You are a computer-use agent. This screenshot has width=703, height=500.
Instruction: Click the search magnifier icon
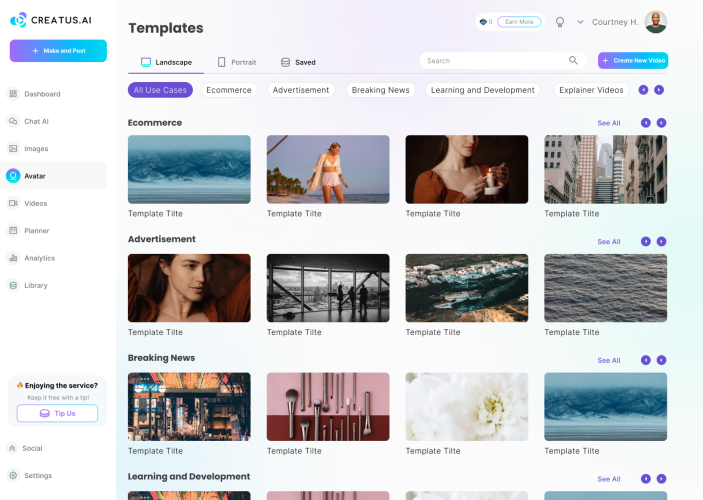pyautogui.click(x=573, y=60)
